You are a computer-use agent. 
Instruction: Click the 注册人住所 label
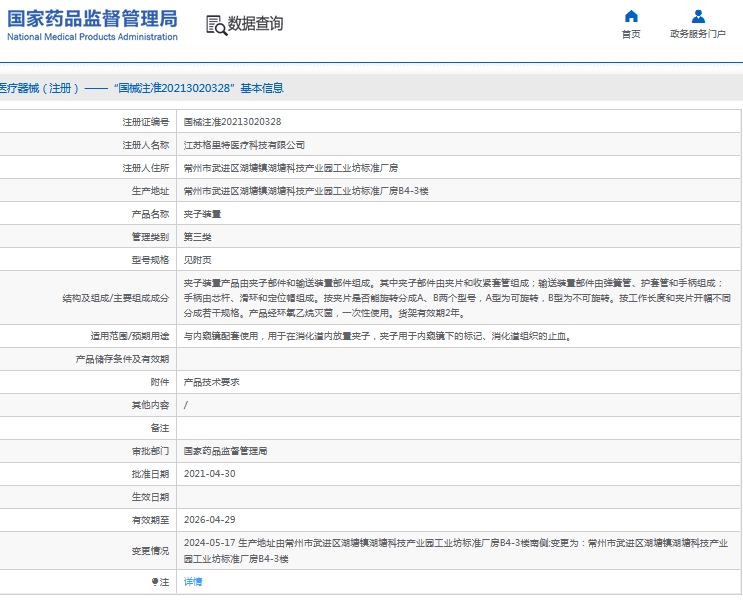[145, 168]
